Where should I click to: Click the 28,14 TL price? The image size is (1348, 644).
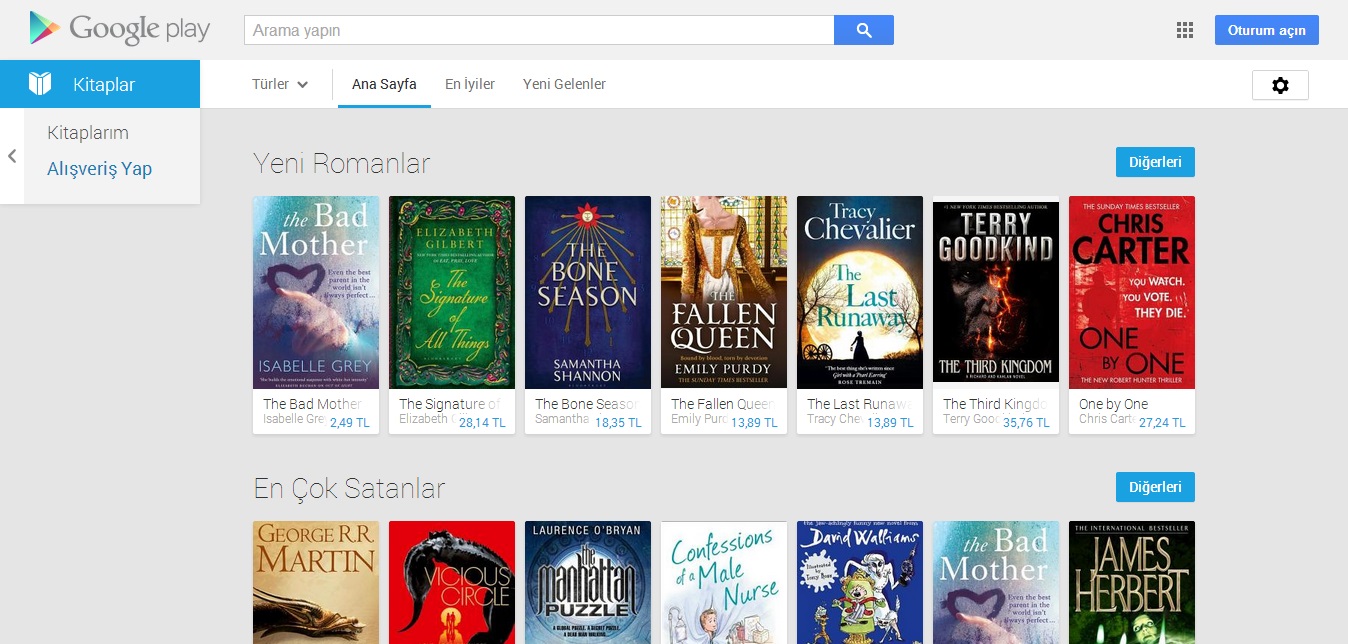click(482, 423)
